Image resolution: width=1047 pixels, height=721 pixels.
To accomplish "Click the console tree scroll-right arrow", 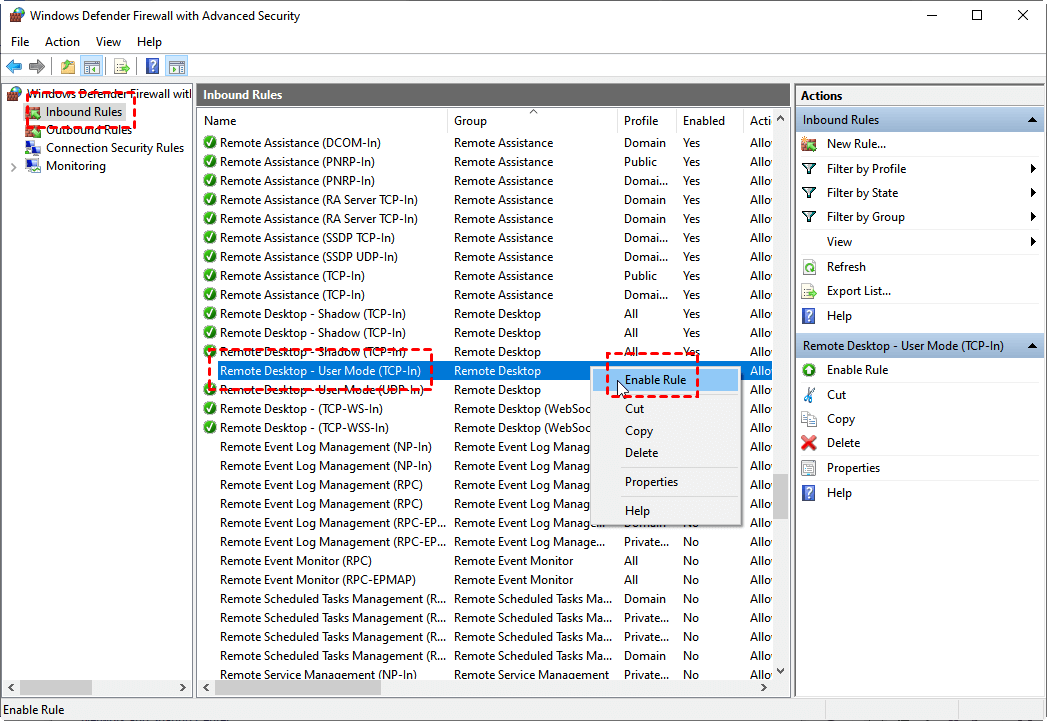I will click(x=182, y=687).
